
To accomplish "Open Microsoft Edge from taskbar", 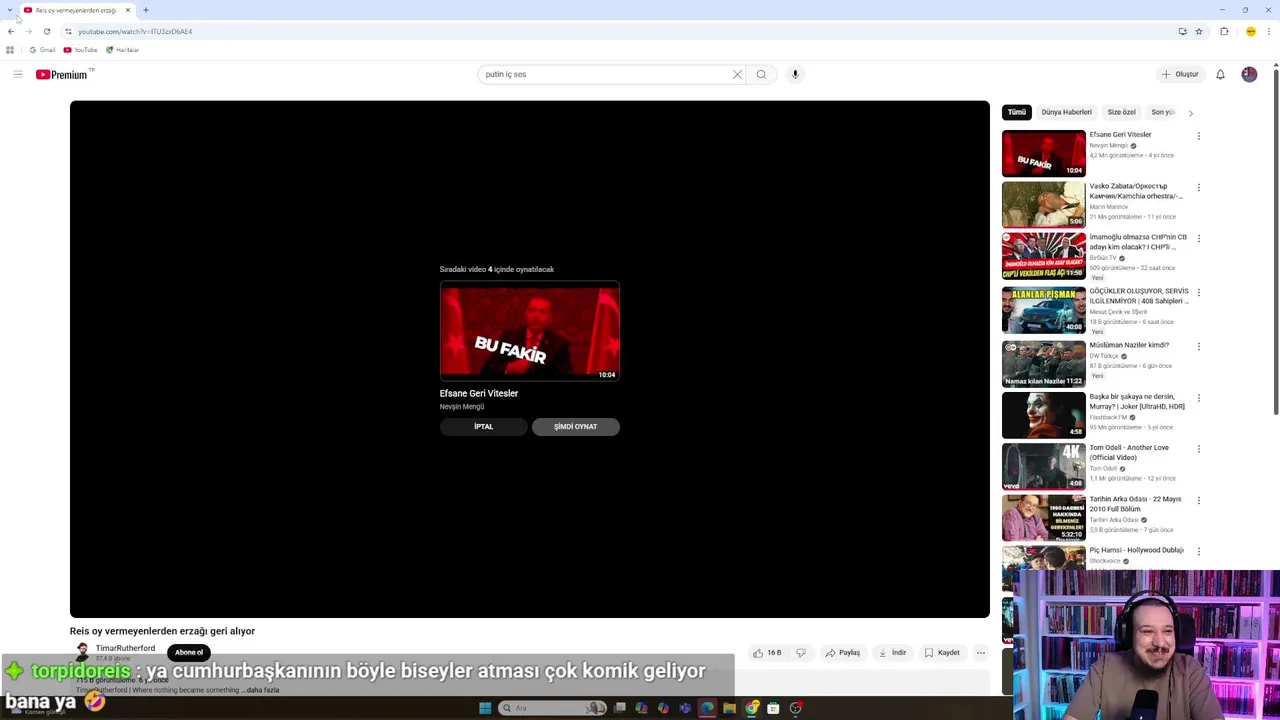I will (x=707, y=708).
